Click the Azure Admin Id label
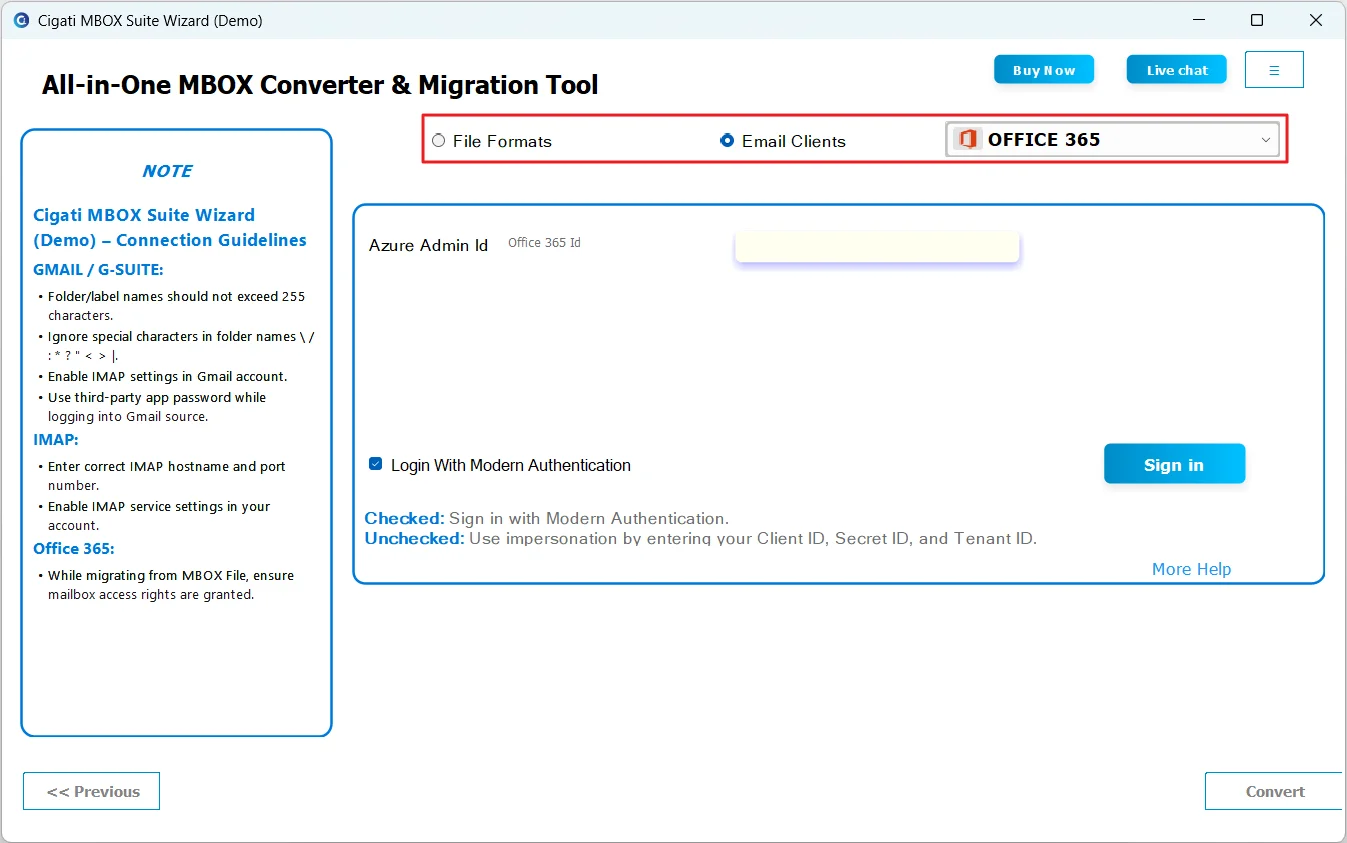Screen dimensions: 1347x843 [429, 245]
